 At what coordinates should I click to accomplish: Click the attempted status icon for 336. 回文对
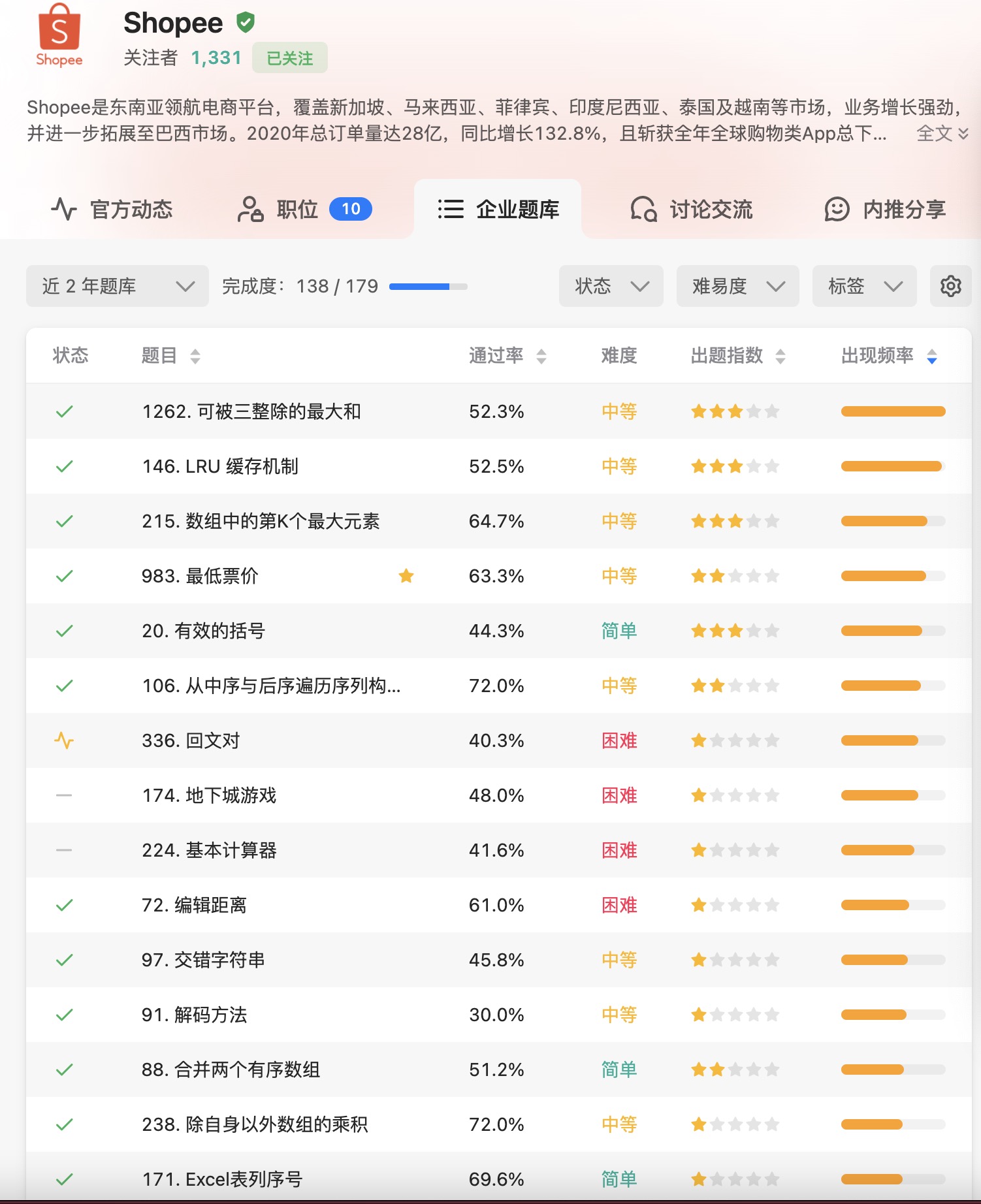(x=64, y=740)
